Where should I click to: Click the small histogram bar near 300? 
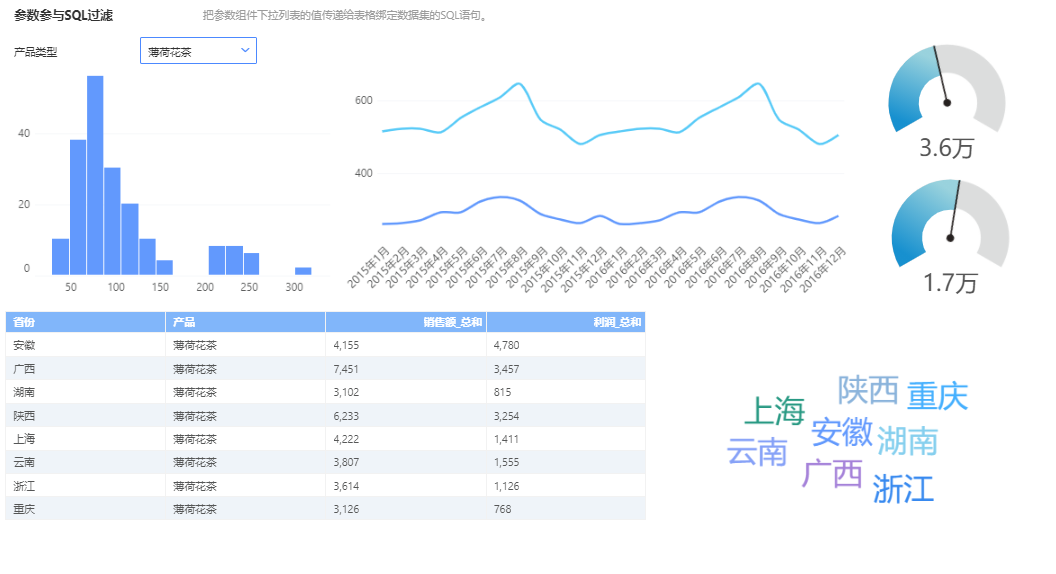[x=303, y=270]
